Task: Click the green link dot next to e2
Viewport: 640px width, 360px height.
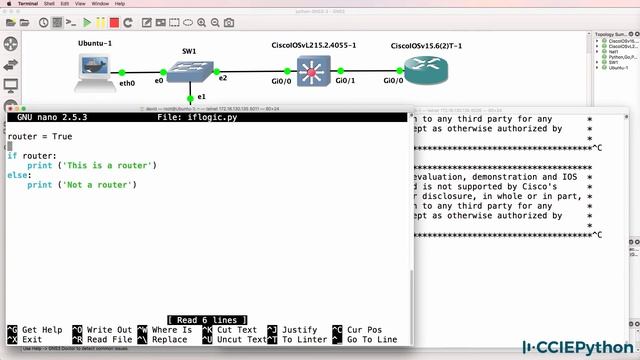Action: point(217,71)
